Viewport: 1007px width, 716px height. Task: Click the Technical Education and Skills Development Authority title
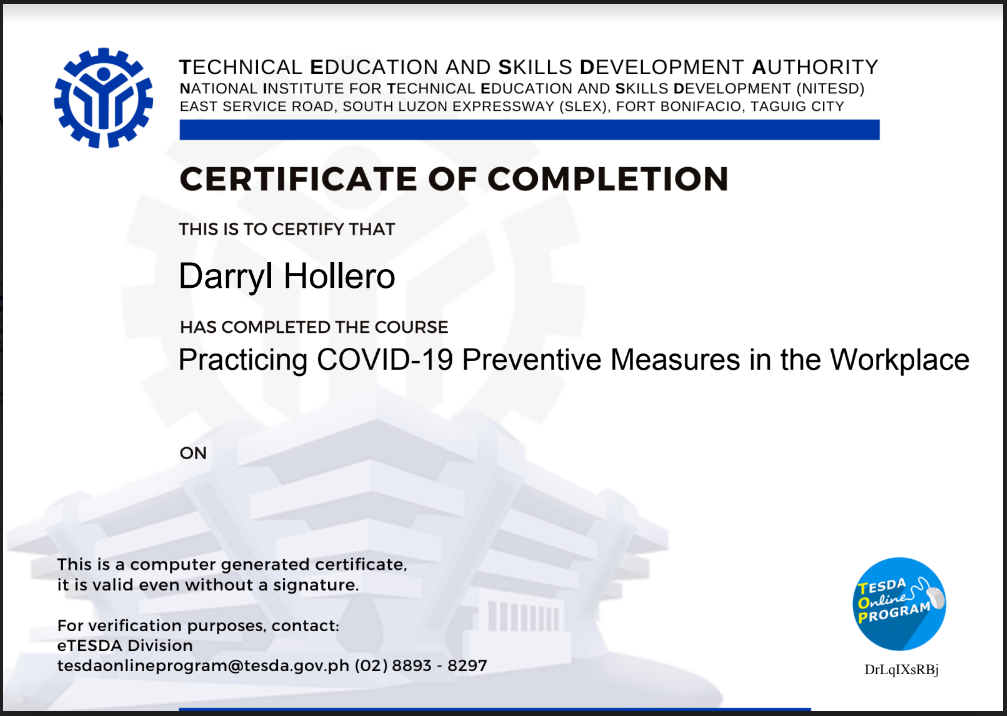(528, 68)
